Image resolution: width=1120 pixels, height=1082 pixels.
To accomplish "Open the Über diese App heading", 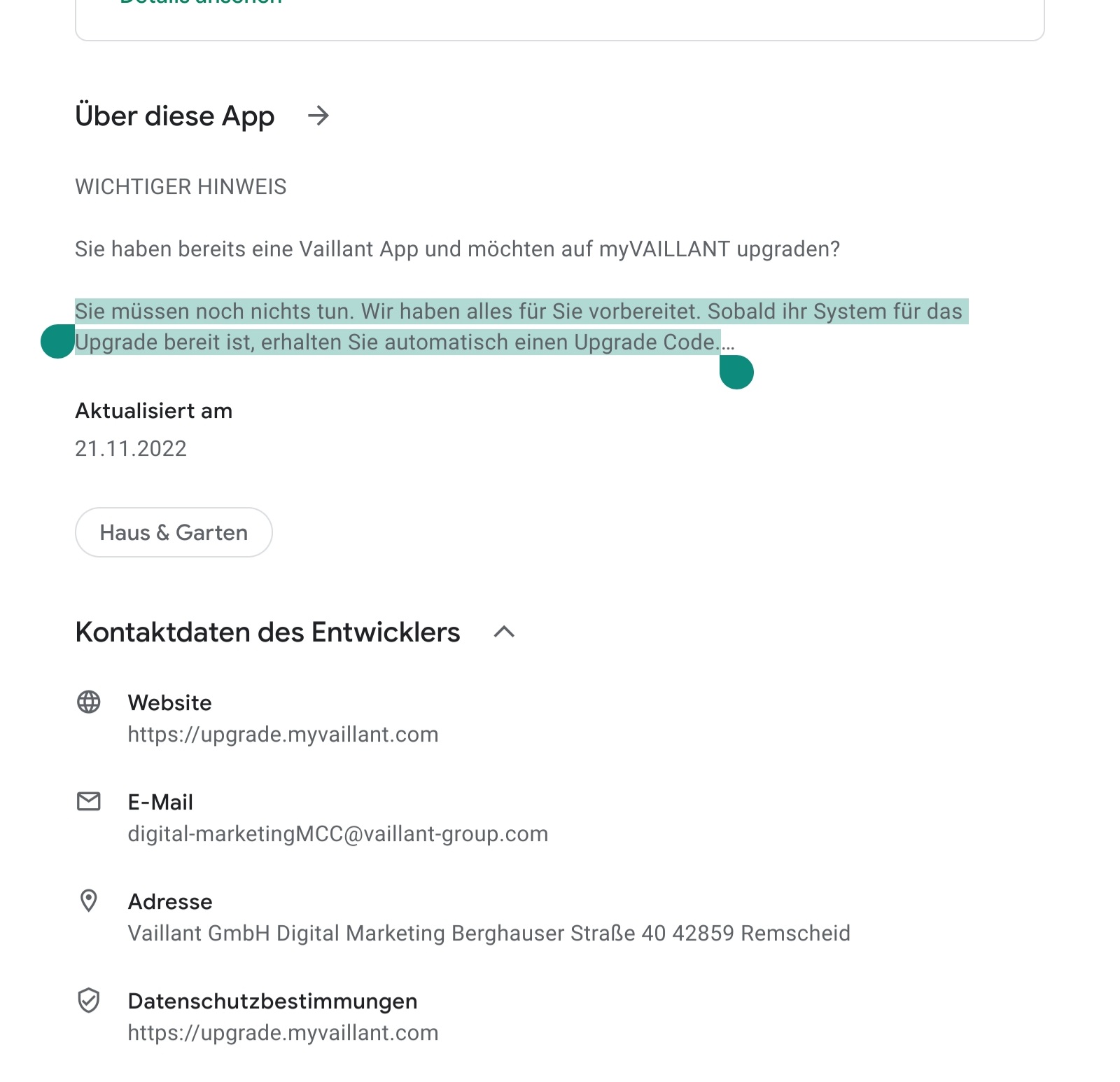I will point(175,116).
